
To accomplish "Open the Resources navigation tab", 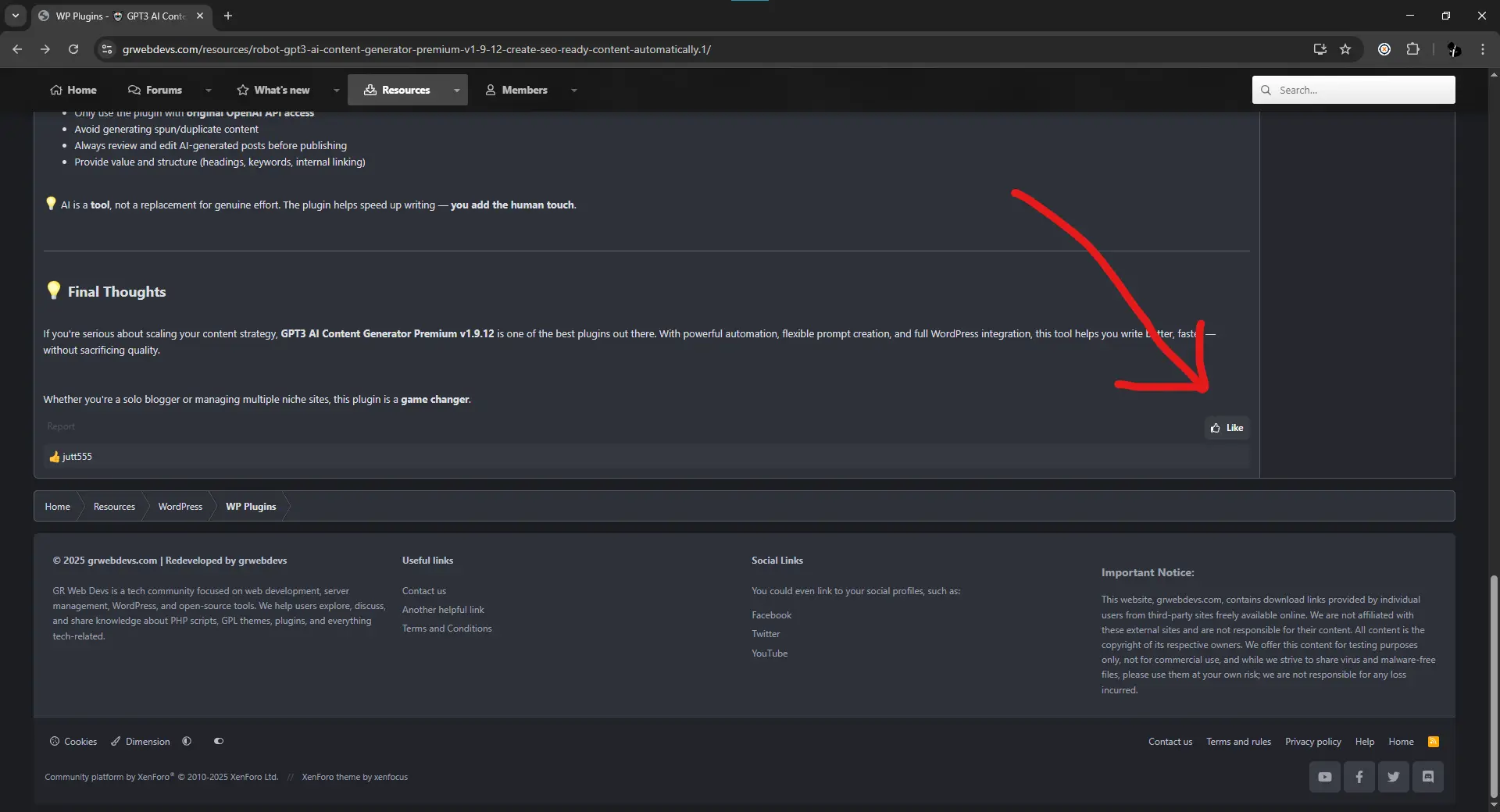I will (x=398, y=91).
